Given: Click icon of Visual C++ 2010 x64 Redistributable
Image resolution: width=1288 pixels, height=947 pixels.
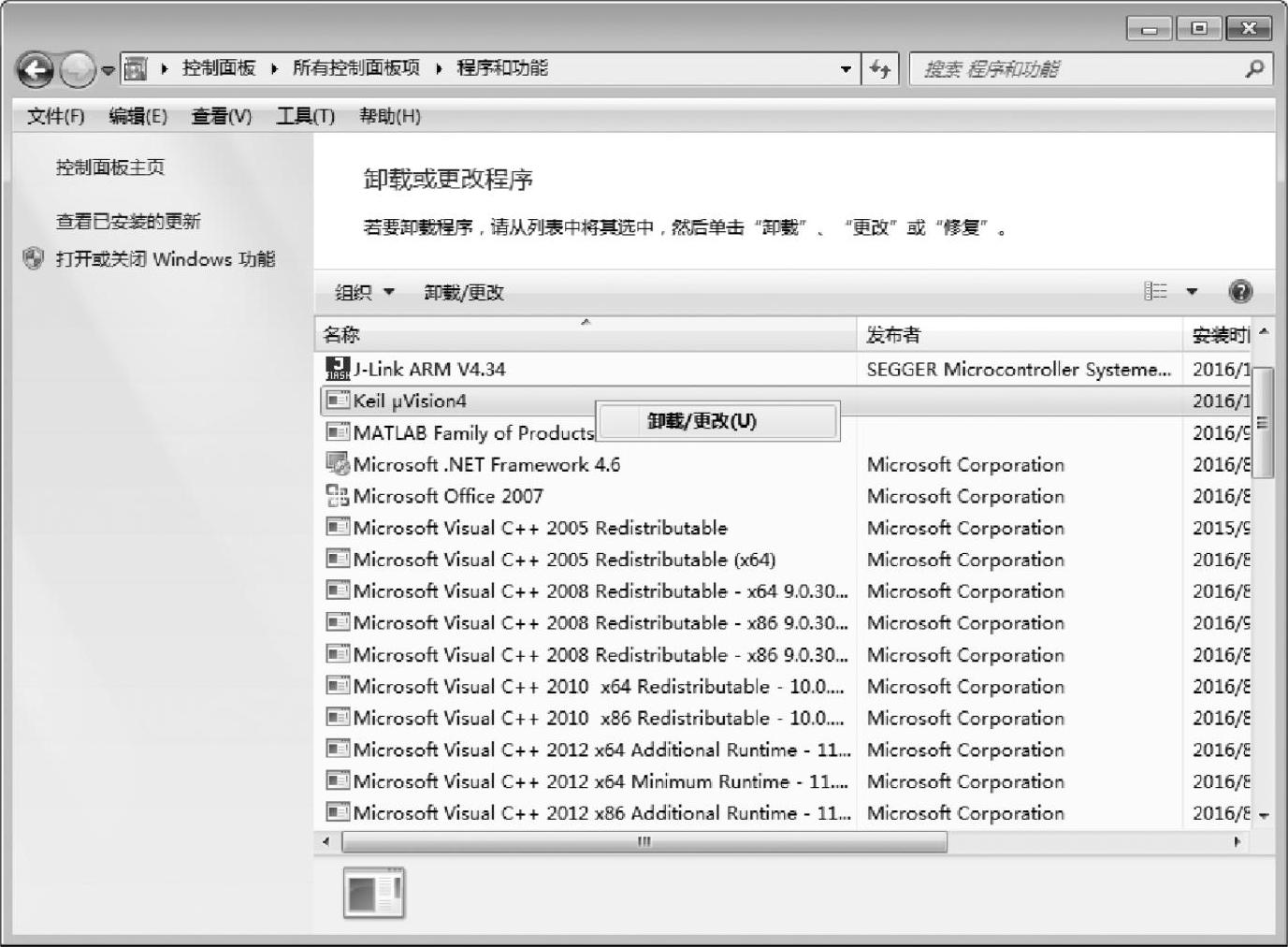Looking at the screenshot, I should point(338,686).
